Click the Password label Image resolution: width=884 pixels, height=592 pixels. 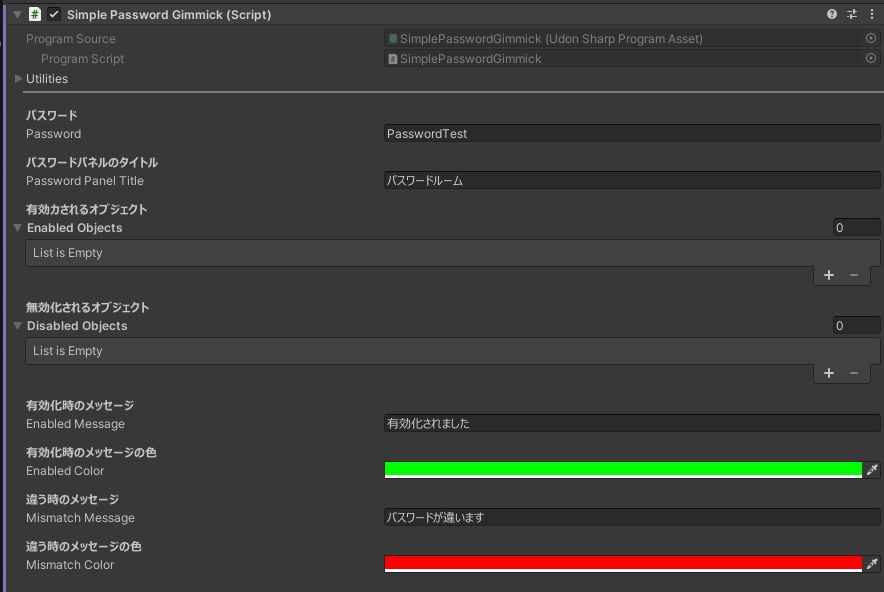[x=54, y=134]
